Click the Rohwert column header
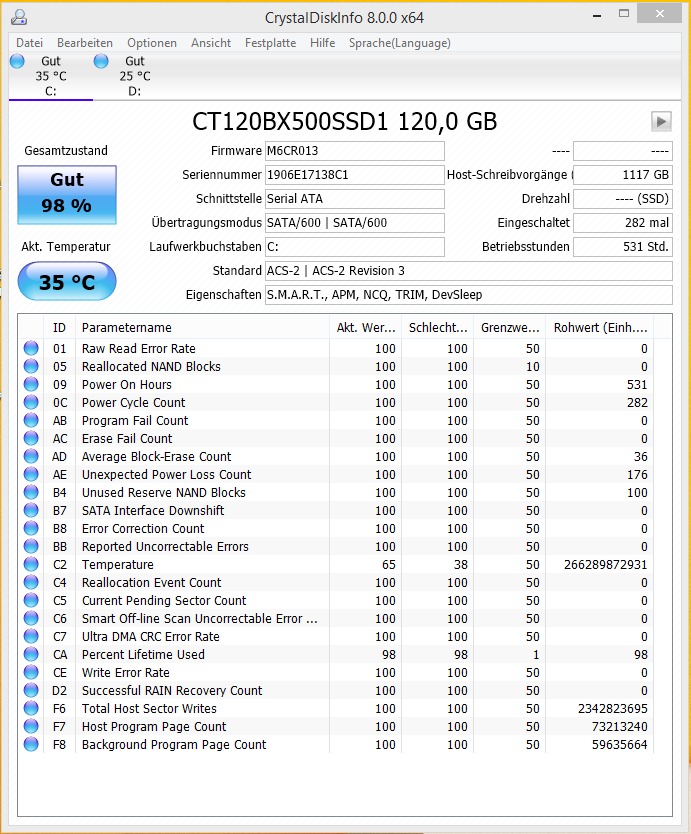Viewport: 691px width, 834px height. click(x=600, y=328)
